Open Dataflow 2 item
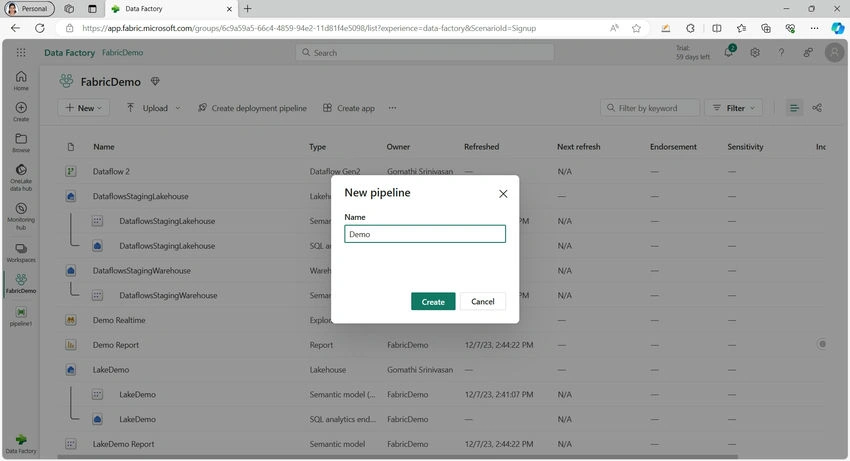The image size is (850, 461). (x=111, y=171)
